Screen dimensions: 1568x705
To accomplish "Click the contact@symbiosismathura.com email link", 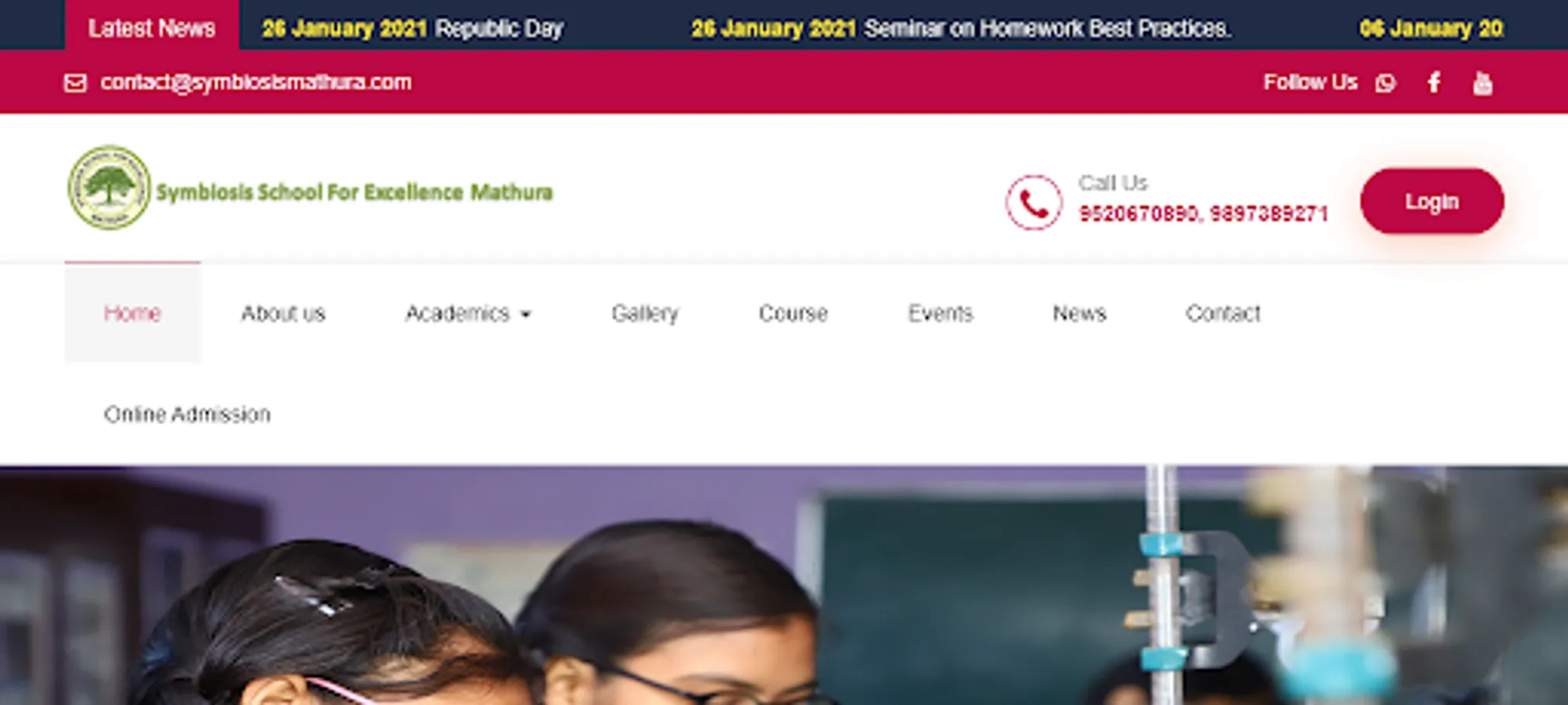I will 256,82.
